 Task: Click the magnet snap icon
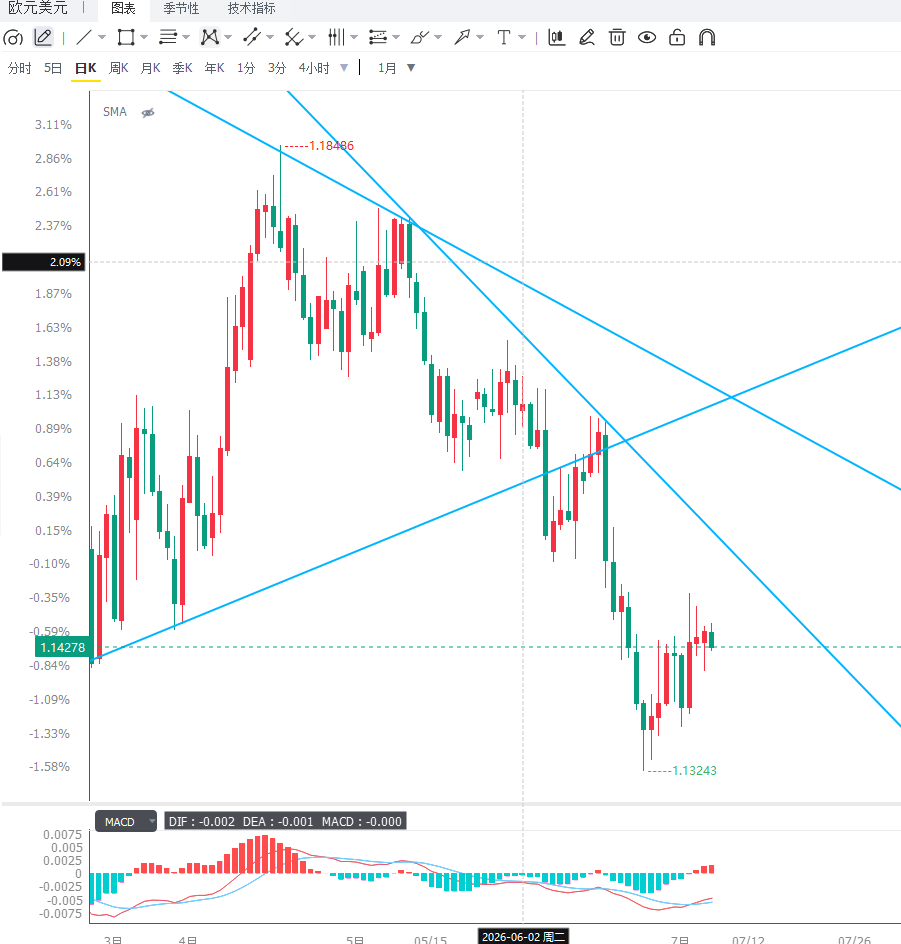(707, 37)
